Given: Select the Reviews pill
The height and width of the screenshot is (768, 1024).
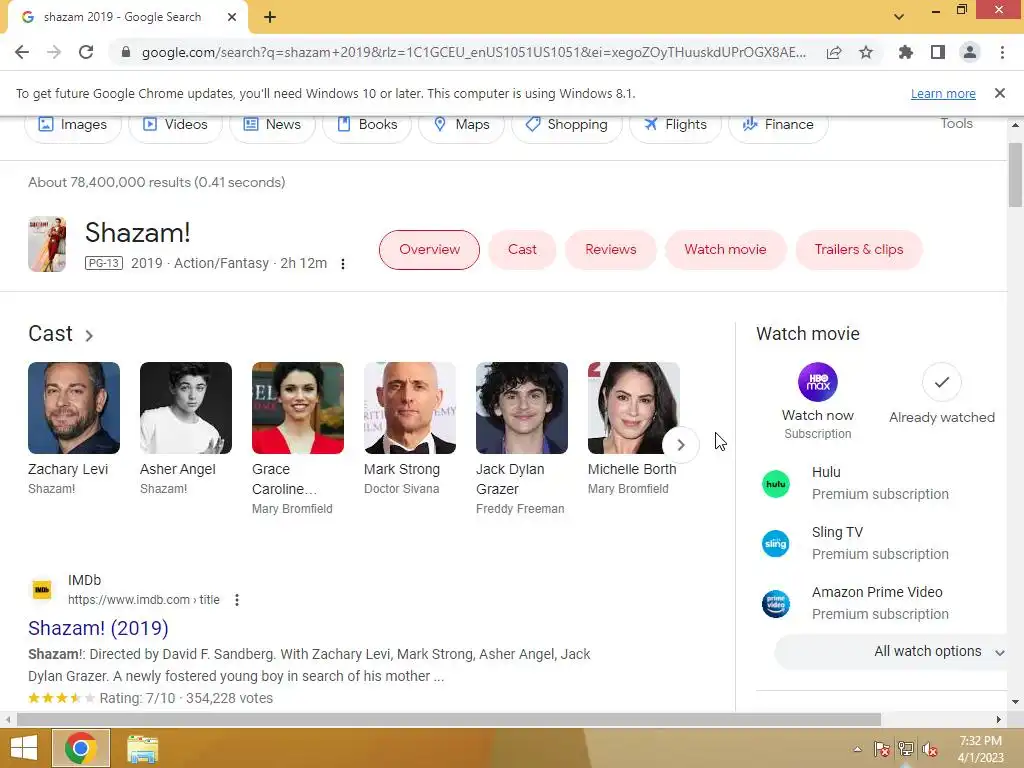Looking at the screenshot, I should 611,249.
